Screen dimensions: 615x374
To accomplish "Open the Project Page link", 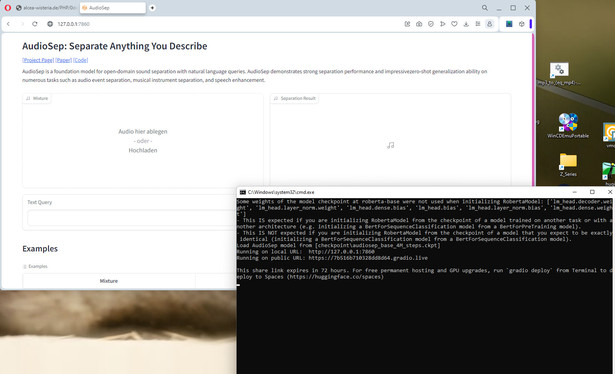I will (x=38, y=60).
